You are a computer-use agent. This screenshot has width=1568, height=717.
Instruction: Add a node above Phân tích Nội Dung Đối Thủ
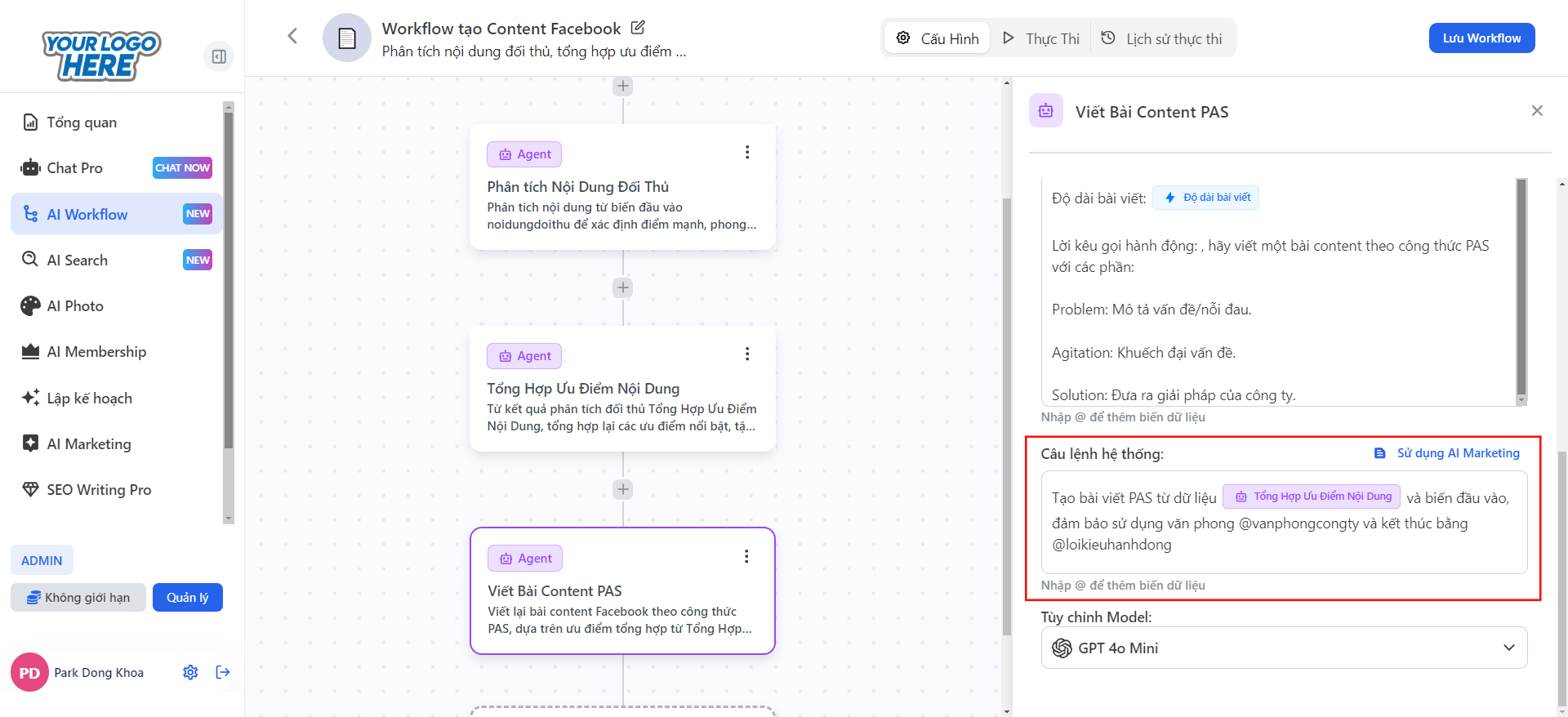click(623, 87)
